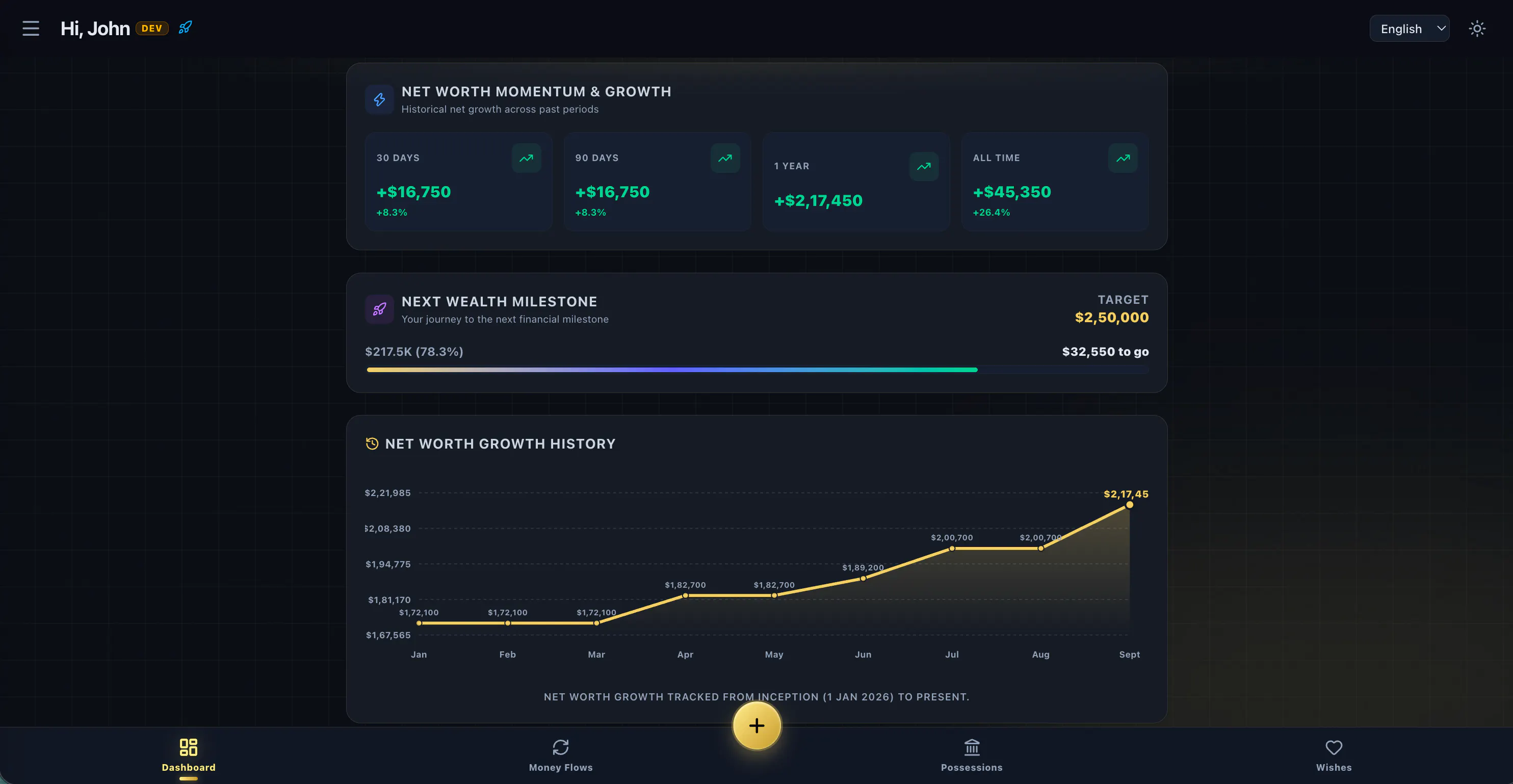
Task: Click the Hi, John greeting
Action: (95, 28)
